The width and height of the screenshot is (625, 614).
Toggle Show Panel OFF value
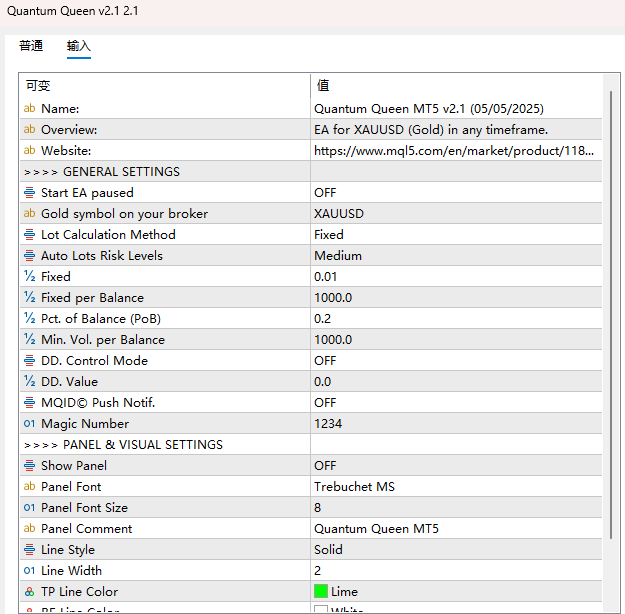(x=456, y=465)
